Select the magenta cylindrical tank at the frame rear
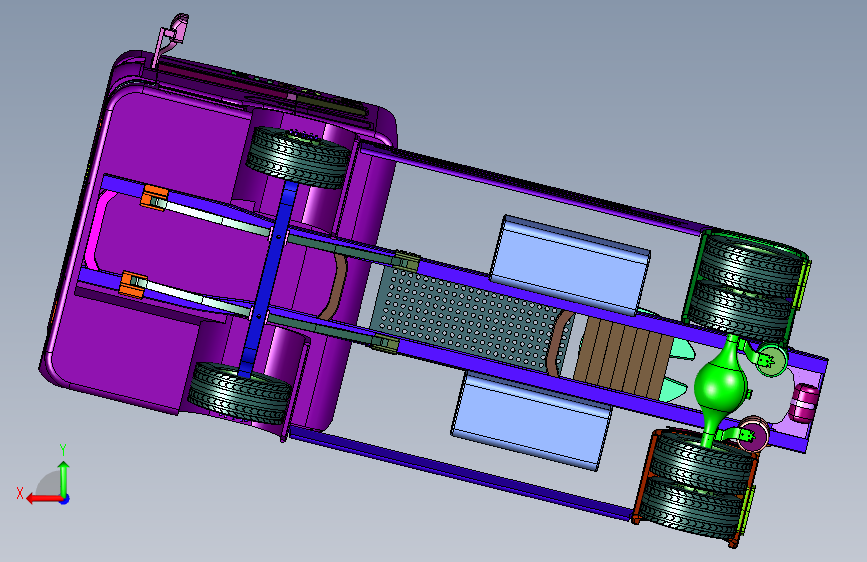This screenshot has width=867, height=562. tap(806, 403)
